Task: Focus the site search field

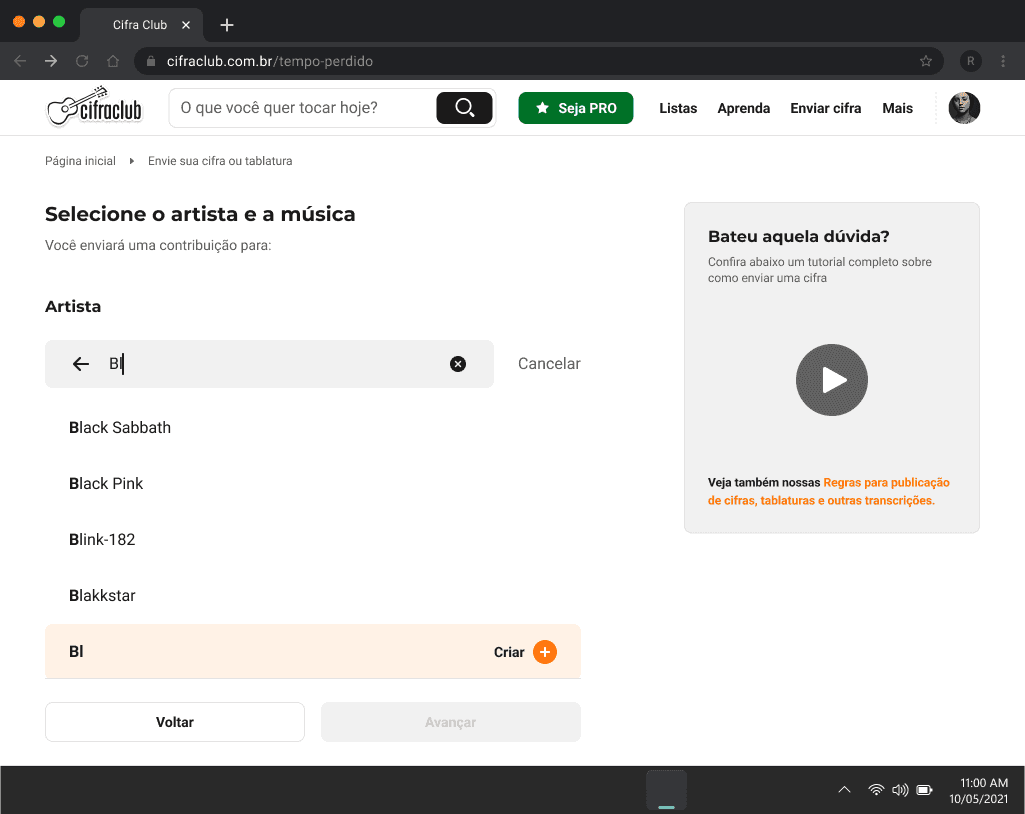Action: (x=303, y=108)
